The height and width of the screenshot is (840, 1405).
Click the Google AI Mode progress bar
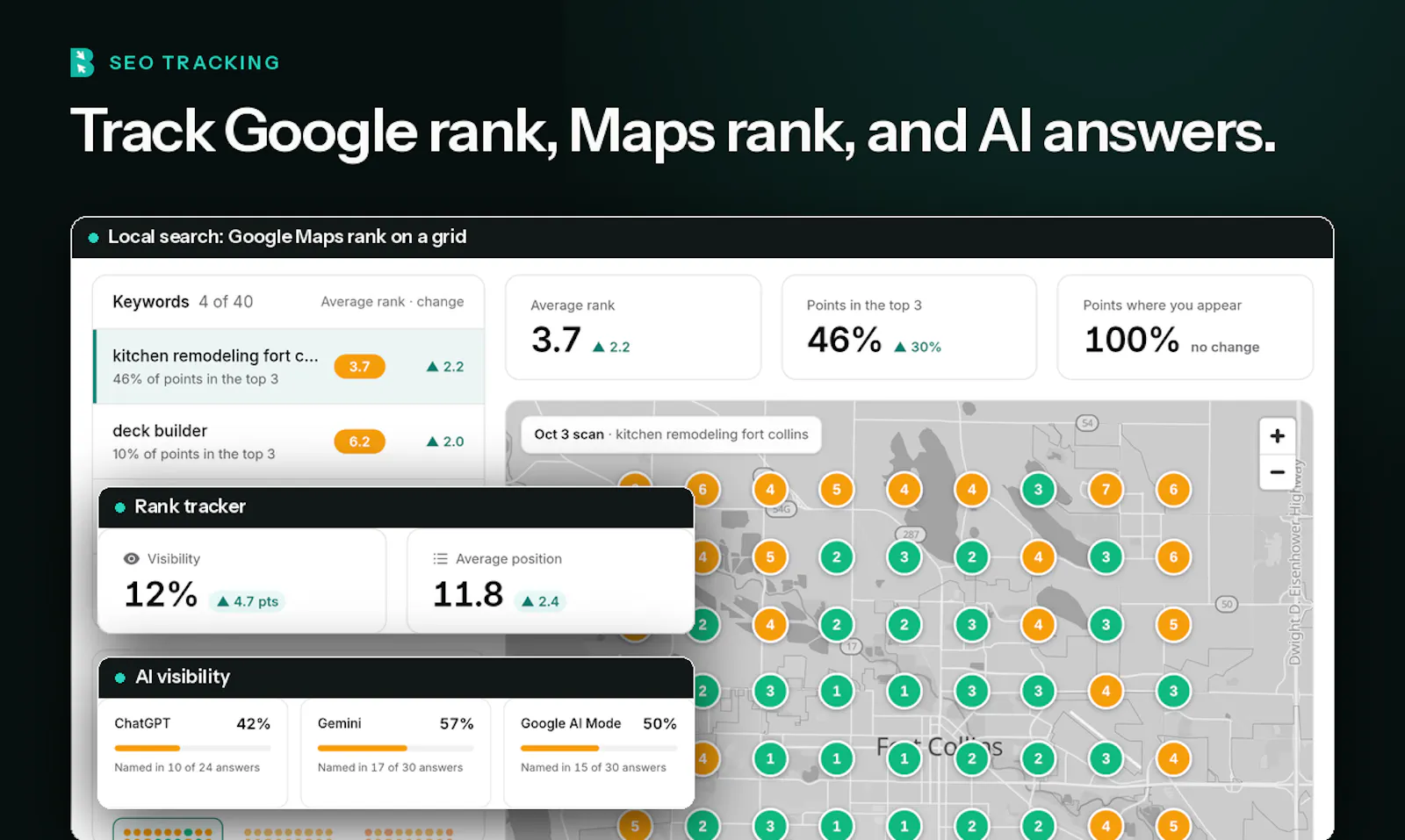click(x=599, y=748)
